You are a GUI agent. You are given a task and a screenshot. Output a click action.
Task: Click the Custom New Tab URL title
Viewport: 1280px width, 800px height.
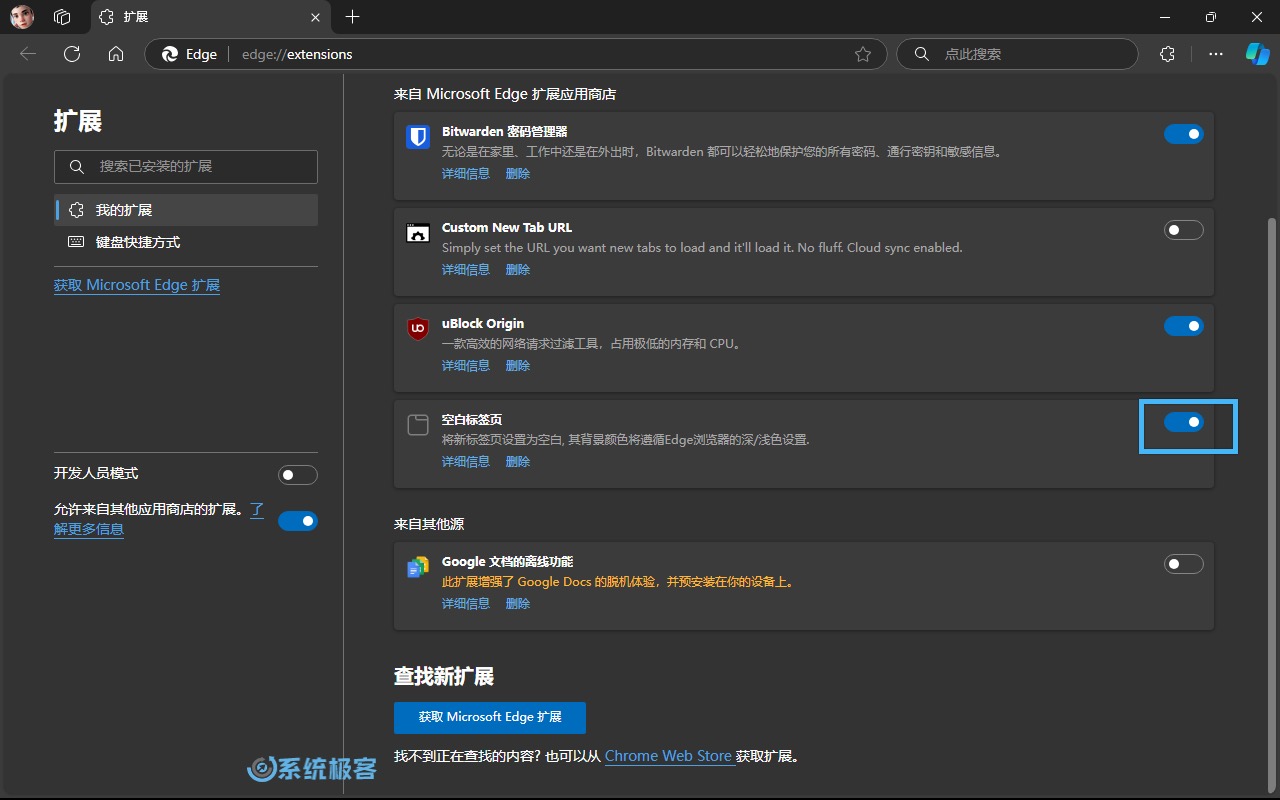(507, 228)
